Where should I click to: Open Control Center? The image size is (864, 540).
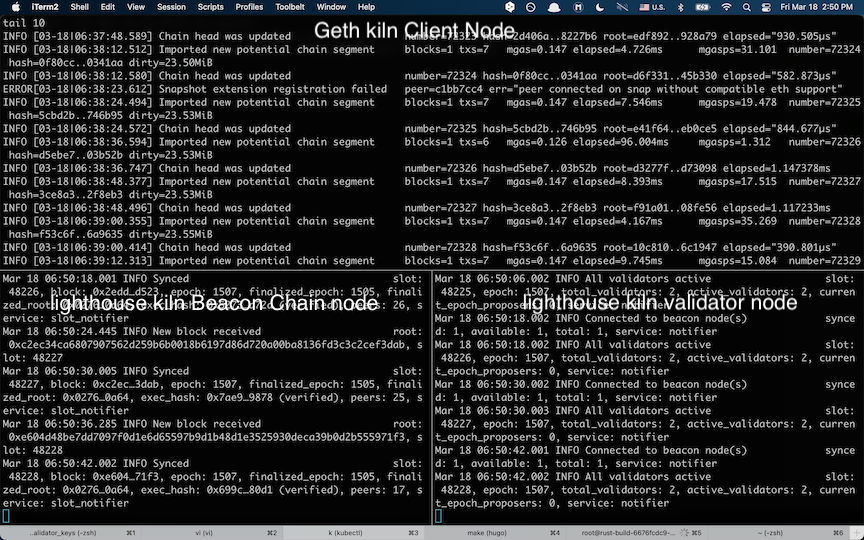(x=766, y=7)
